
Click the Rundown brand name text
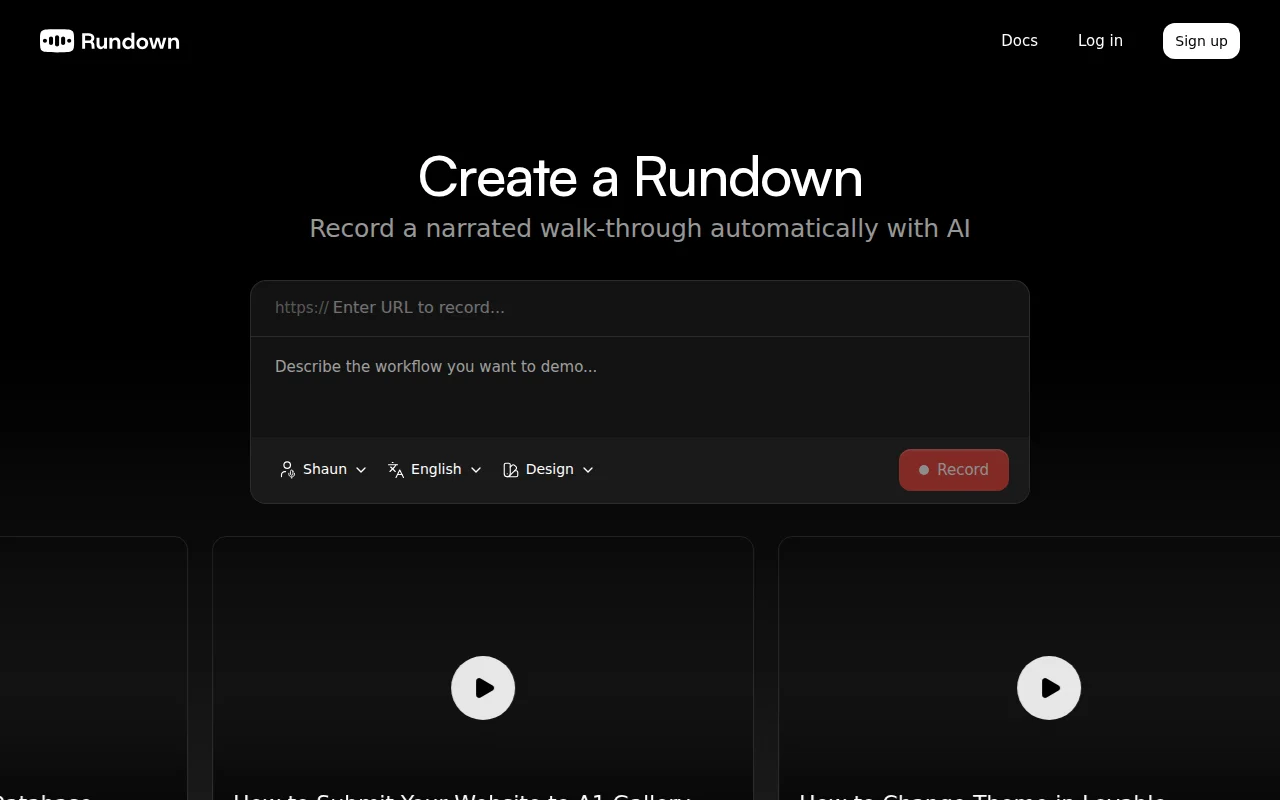click(x=130, y=41)
